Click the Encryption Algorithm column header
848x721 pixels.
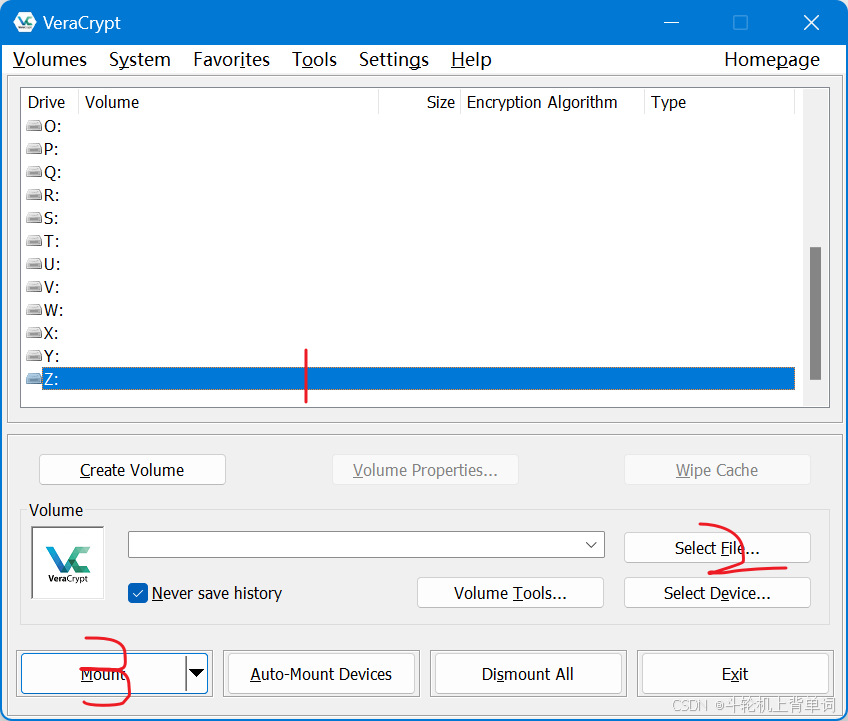click(552, 102)
